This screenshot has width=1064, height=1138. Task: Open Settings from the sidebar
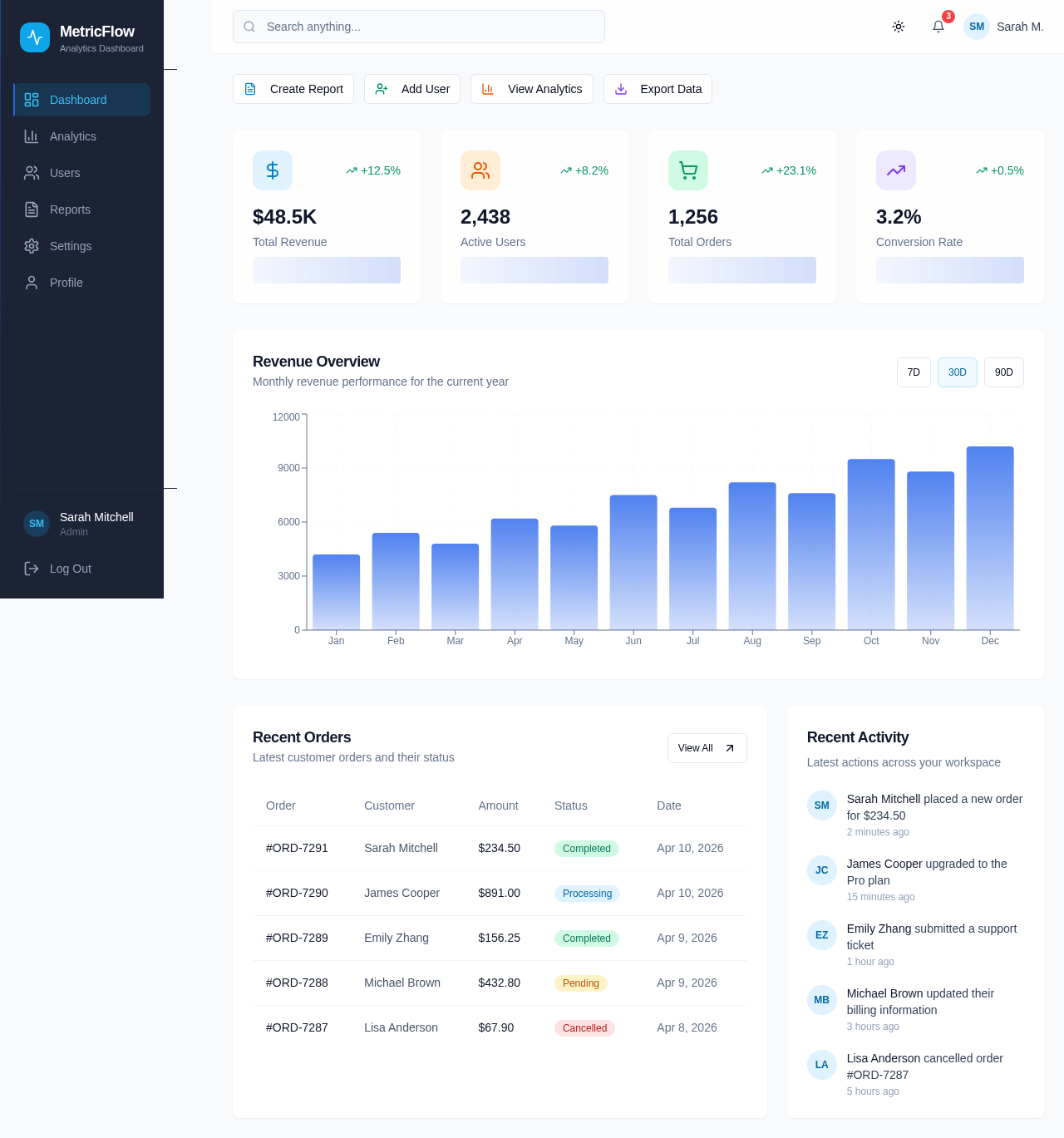(82, 246)
